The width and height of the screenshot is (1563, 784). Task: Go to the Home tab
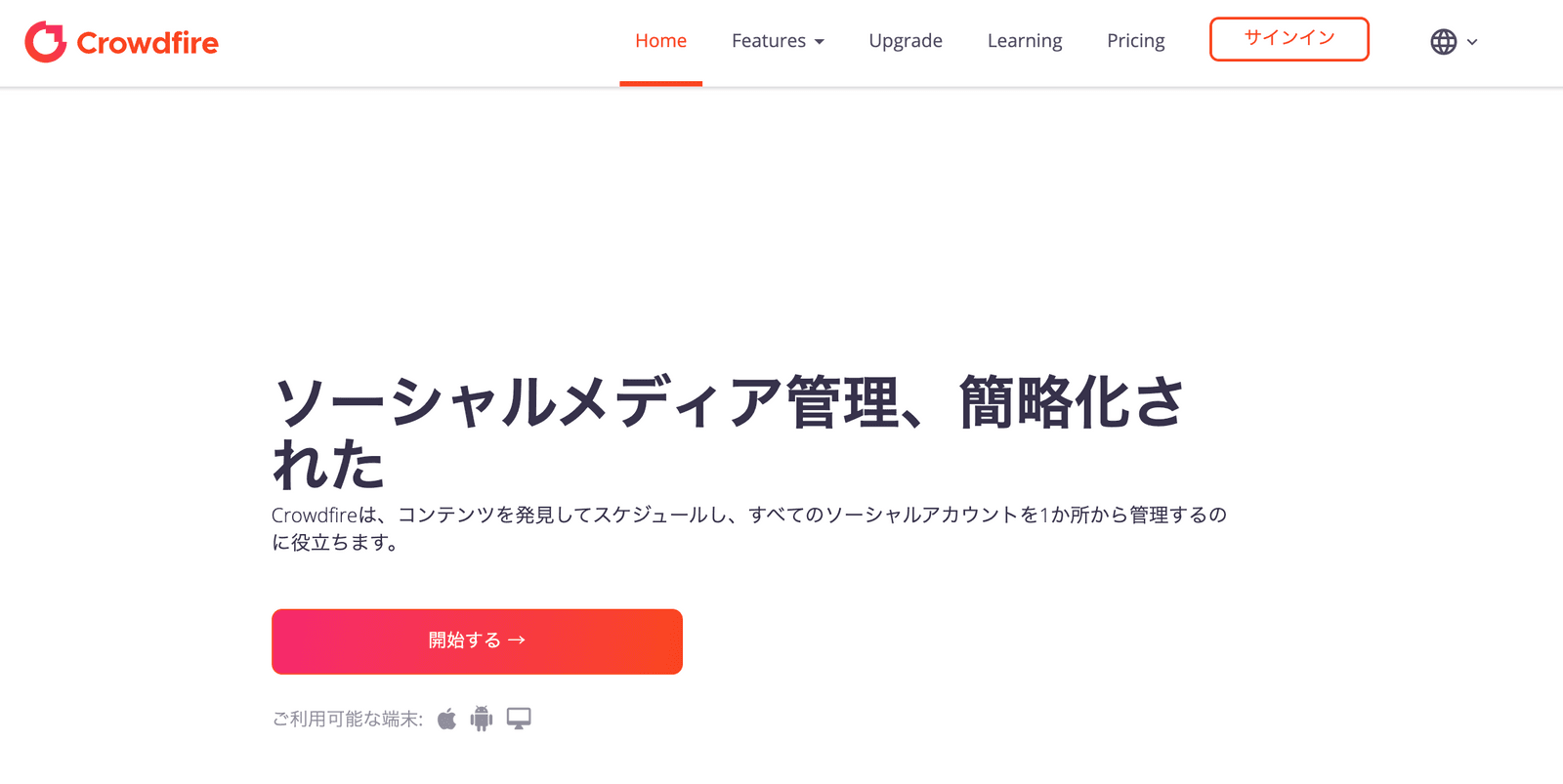click(660, 41)
